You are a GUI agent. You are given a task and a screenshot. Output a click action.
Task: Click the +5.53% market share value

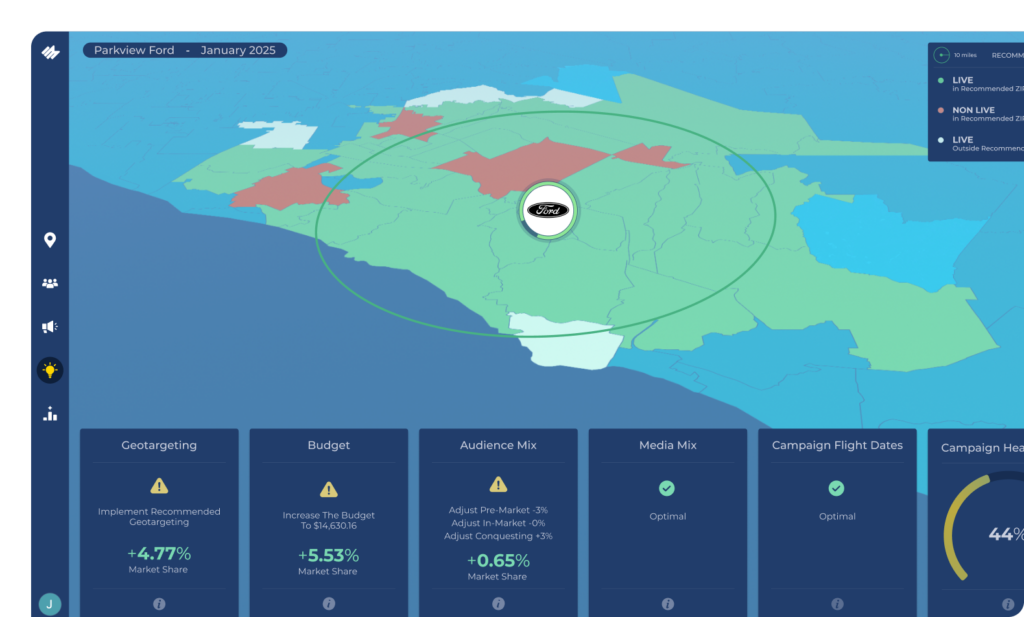tap(328, 556)
